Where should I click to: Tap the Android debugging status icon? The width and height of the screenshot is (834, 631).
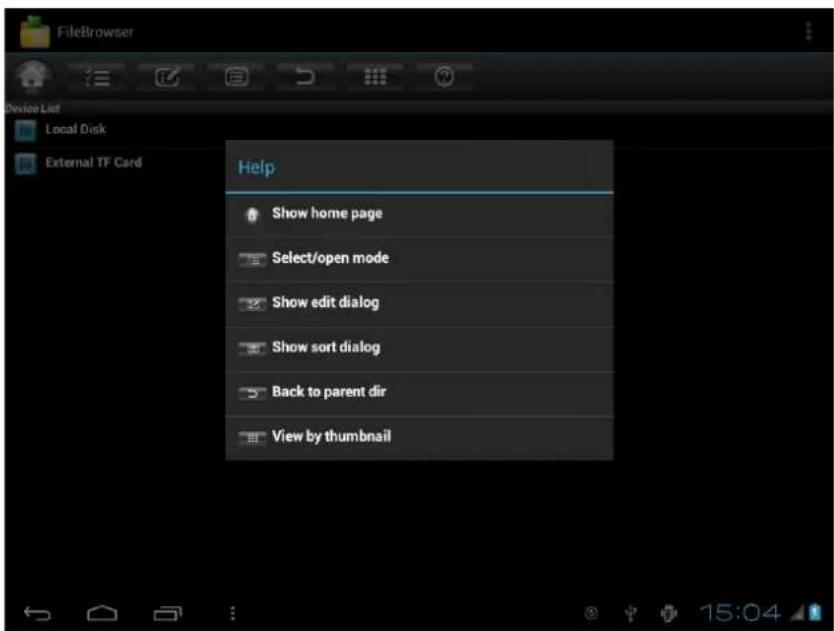tap(669, 613)
